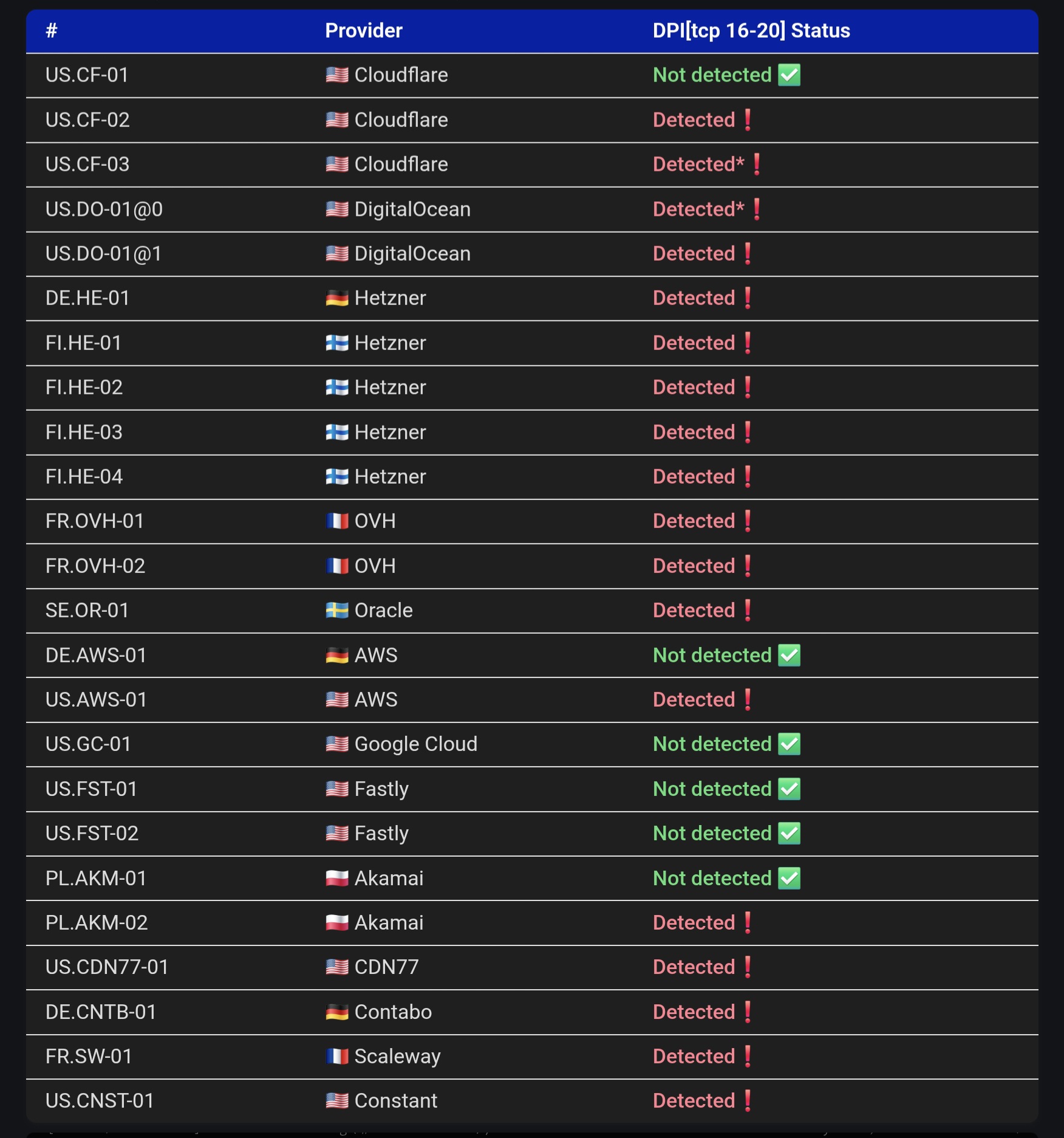Image resolution: width=1064 pixels, height=1138 pixels.
Task: Click the Finnish flag in the FI.HE-03 row
Action: point(336,432)
